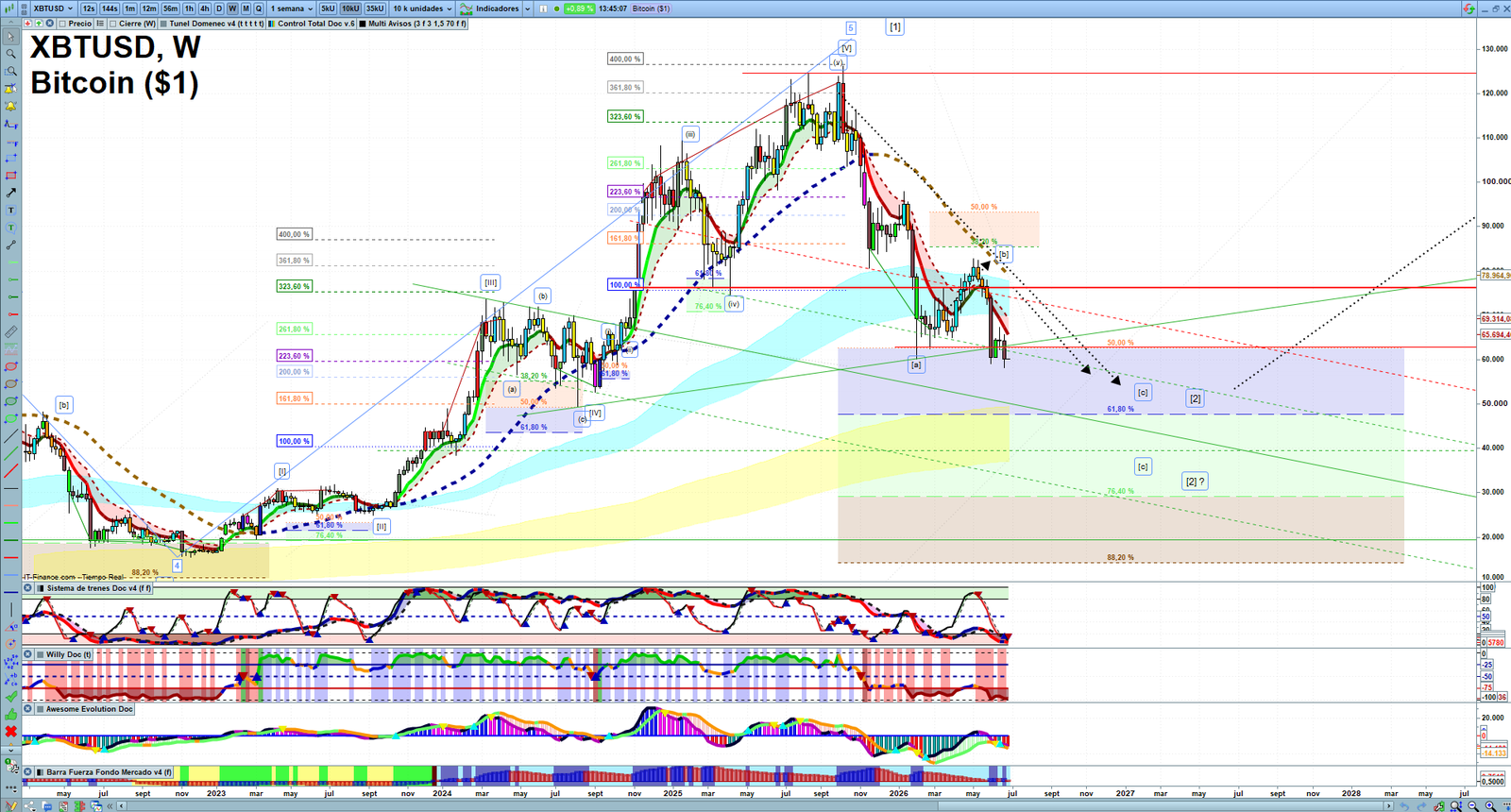
Task: Close the Barra Fuerza Fondo Mercado panel
Action: [27, 772]
